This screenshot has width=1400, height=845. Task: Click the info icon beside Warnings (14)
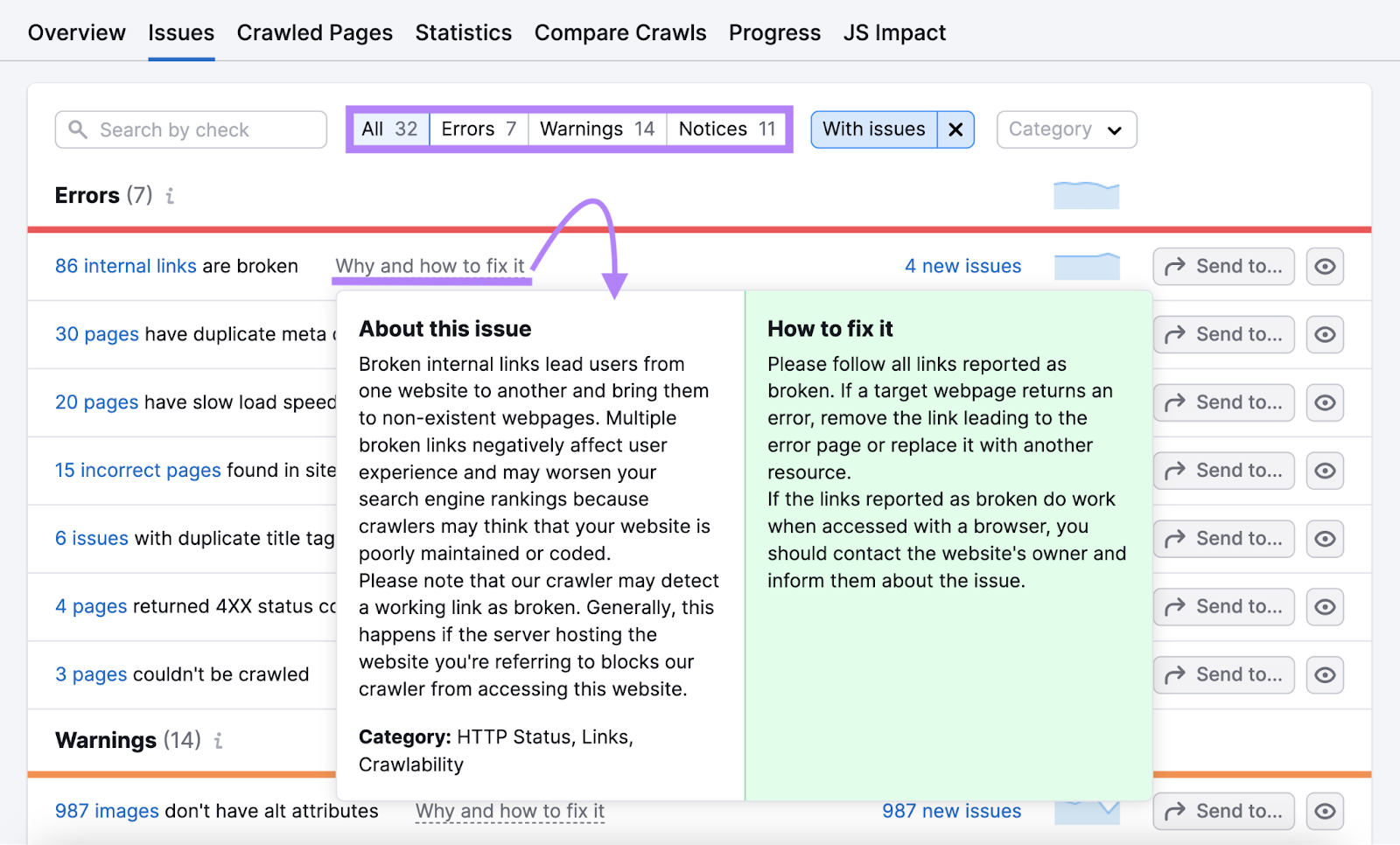(x=218, y=741)
